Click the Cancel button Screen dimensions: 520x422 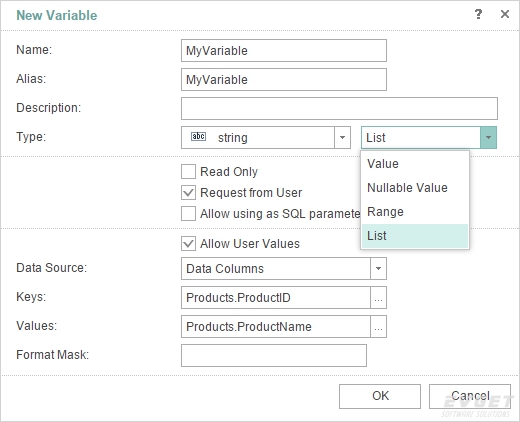470,396
